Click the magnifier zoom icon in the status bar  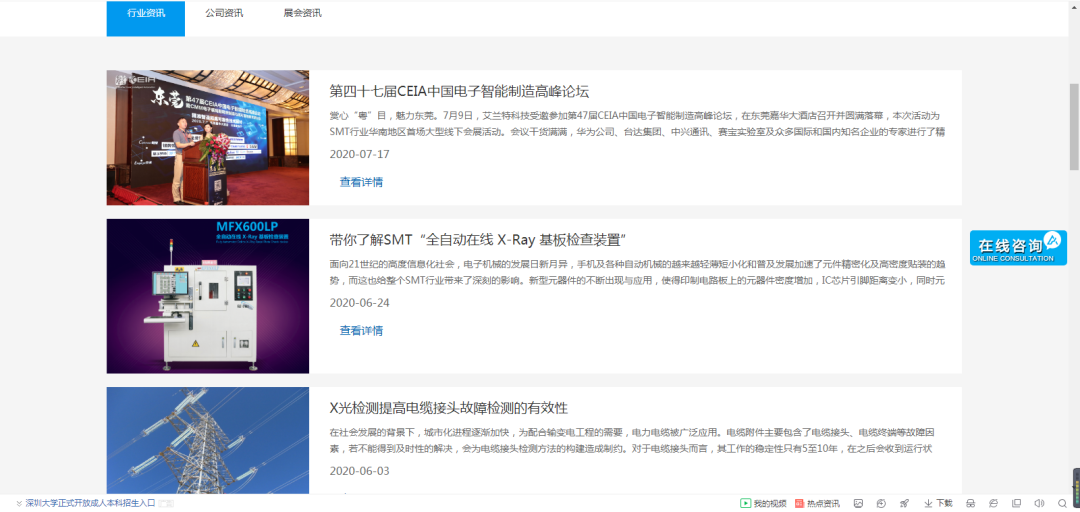[1062, 504]
